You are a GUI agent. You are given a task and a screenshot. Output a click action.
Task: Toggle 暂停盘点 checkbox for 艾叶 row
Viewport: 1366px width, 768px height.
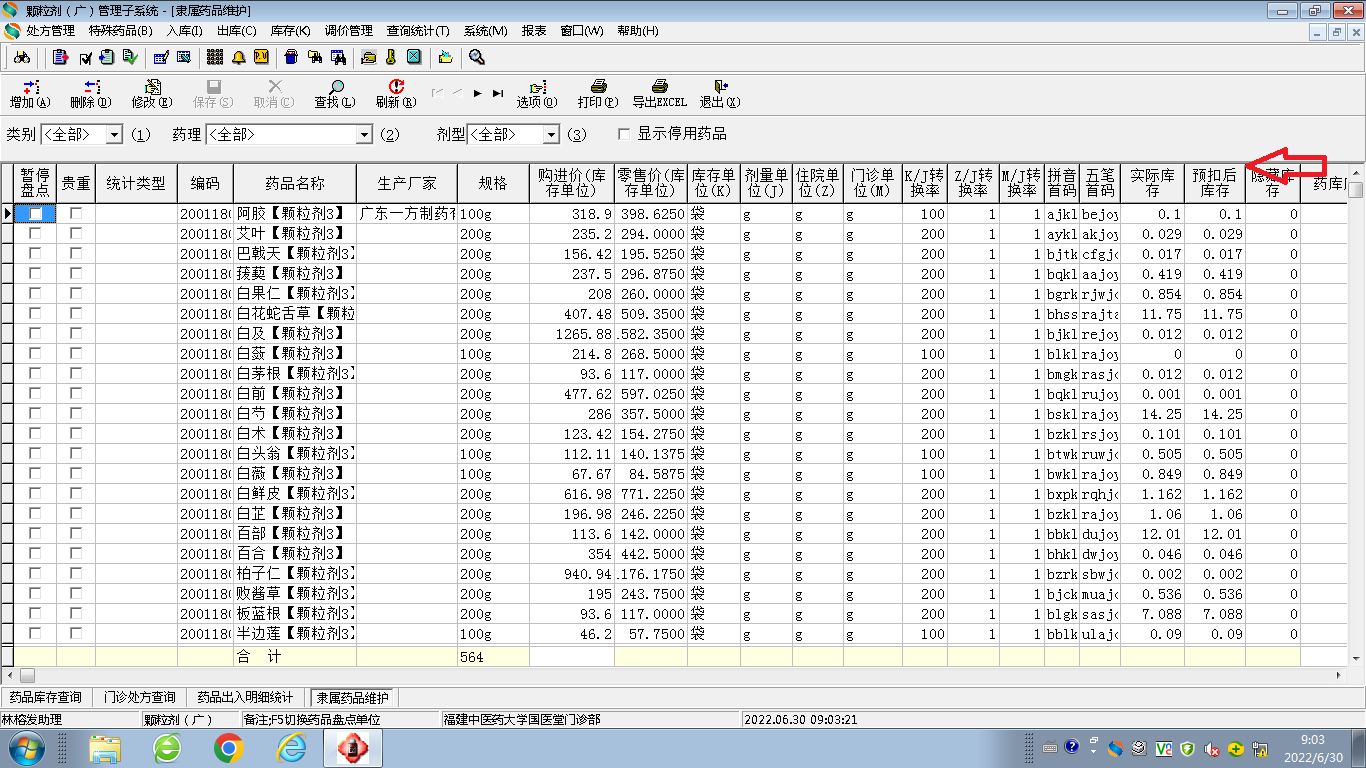pyautogui.click(x=36, y=234)
